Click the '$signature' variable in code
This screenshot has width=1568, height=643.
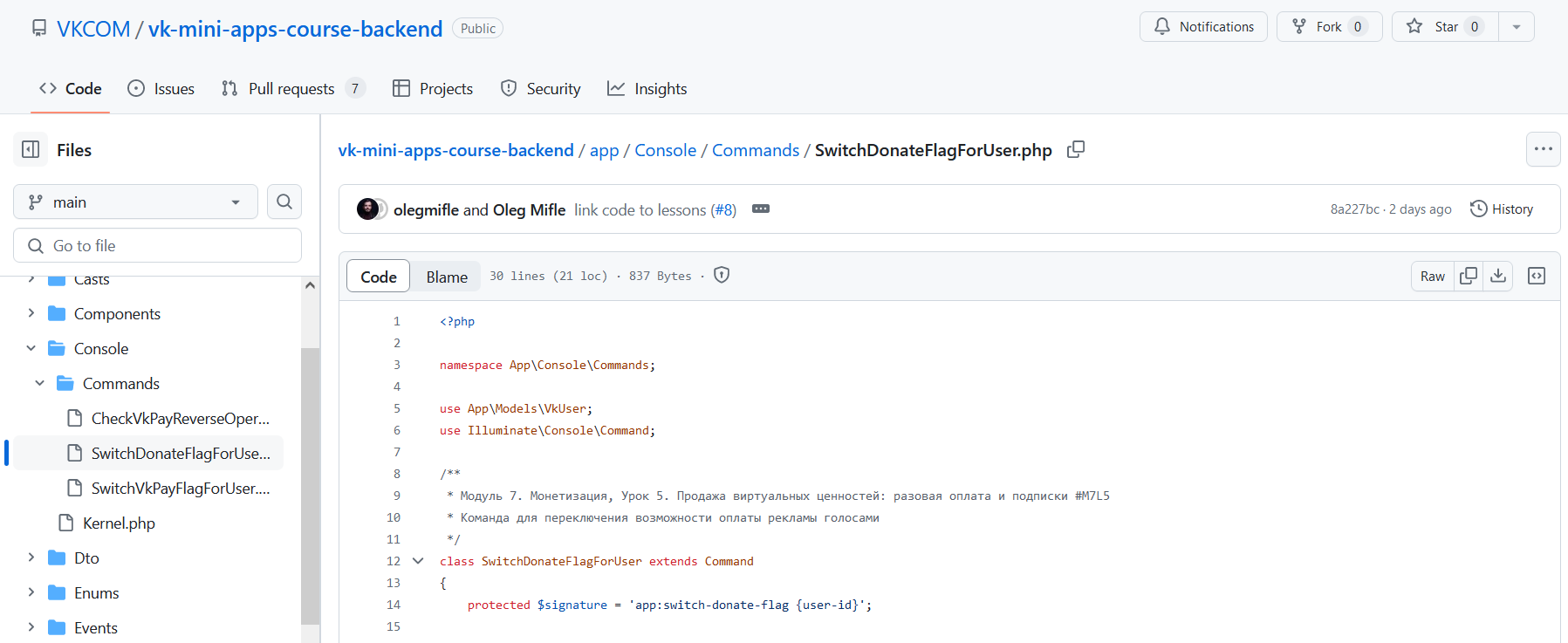pos(572,605)
